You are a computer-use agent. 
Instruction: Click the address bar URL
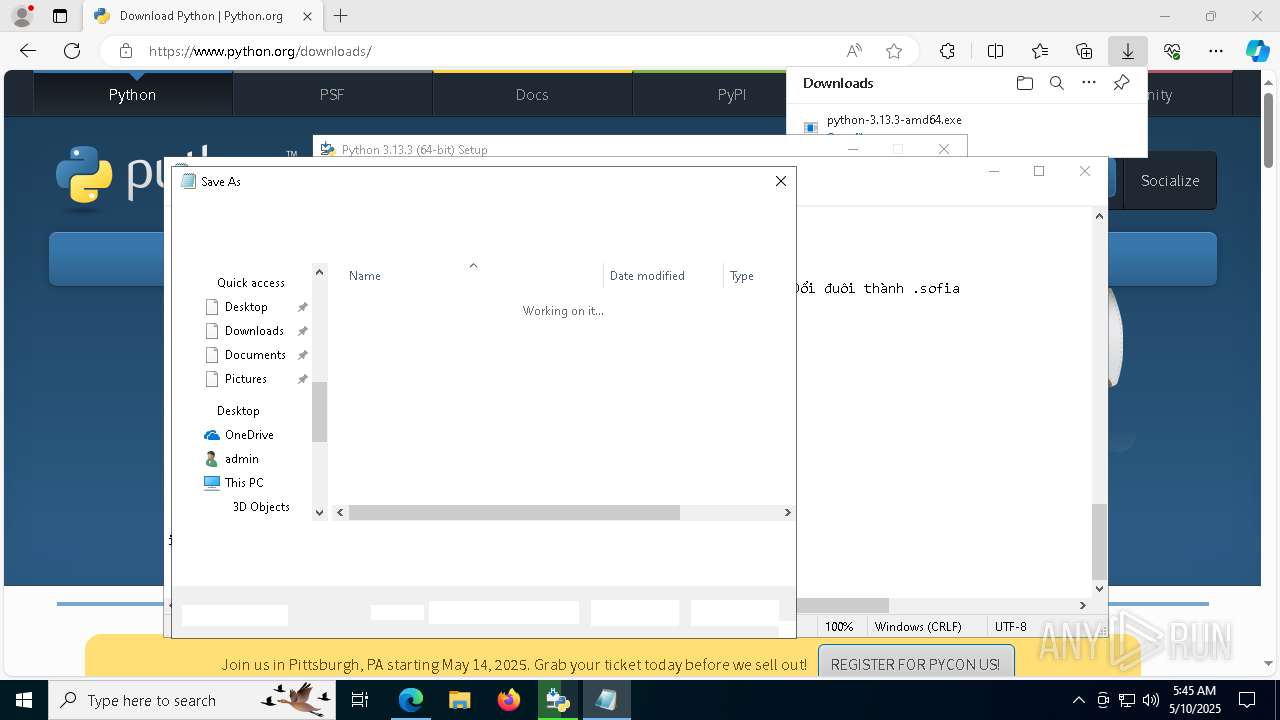tap(260, 51)
